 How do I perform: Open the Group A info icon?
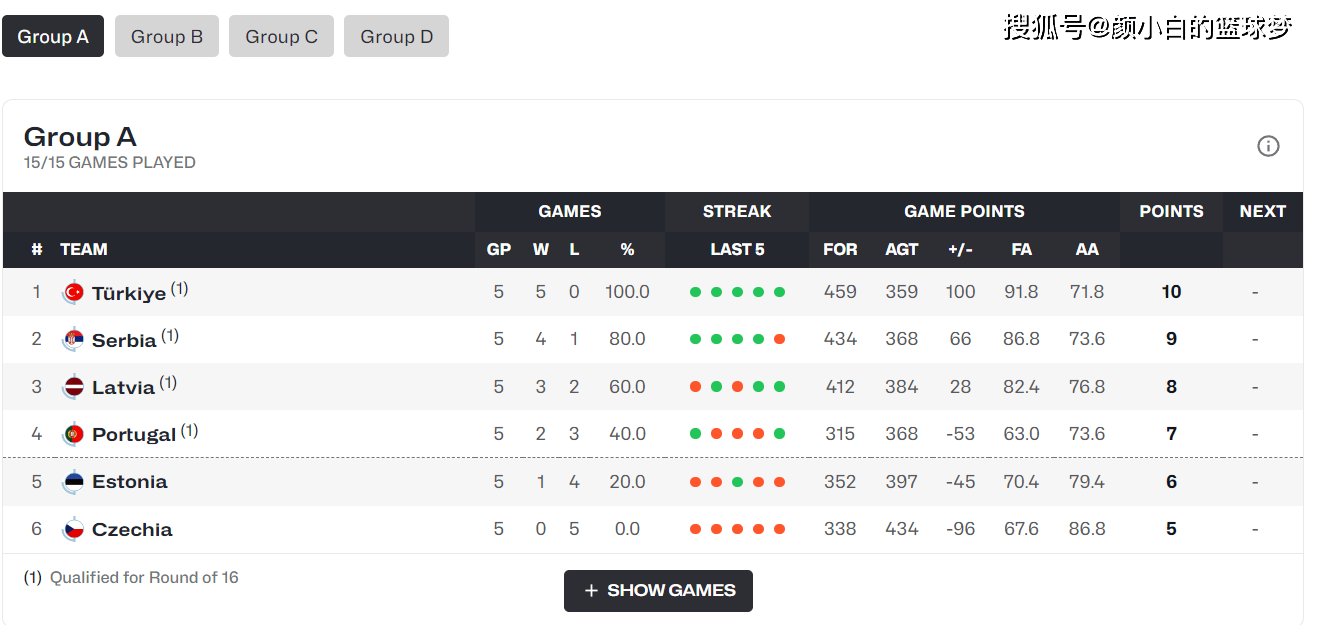(x=1268, y=147)
